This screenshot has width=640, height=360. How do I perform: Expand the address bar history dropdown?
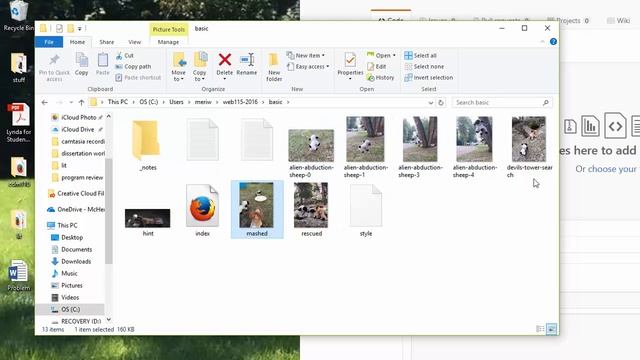tap(431, 103)
